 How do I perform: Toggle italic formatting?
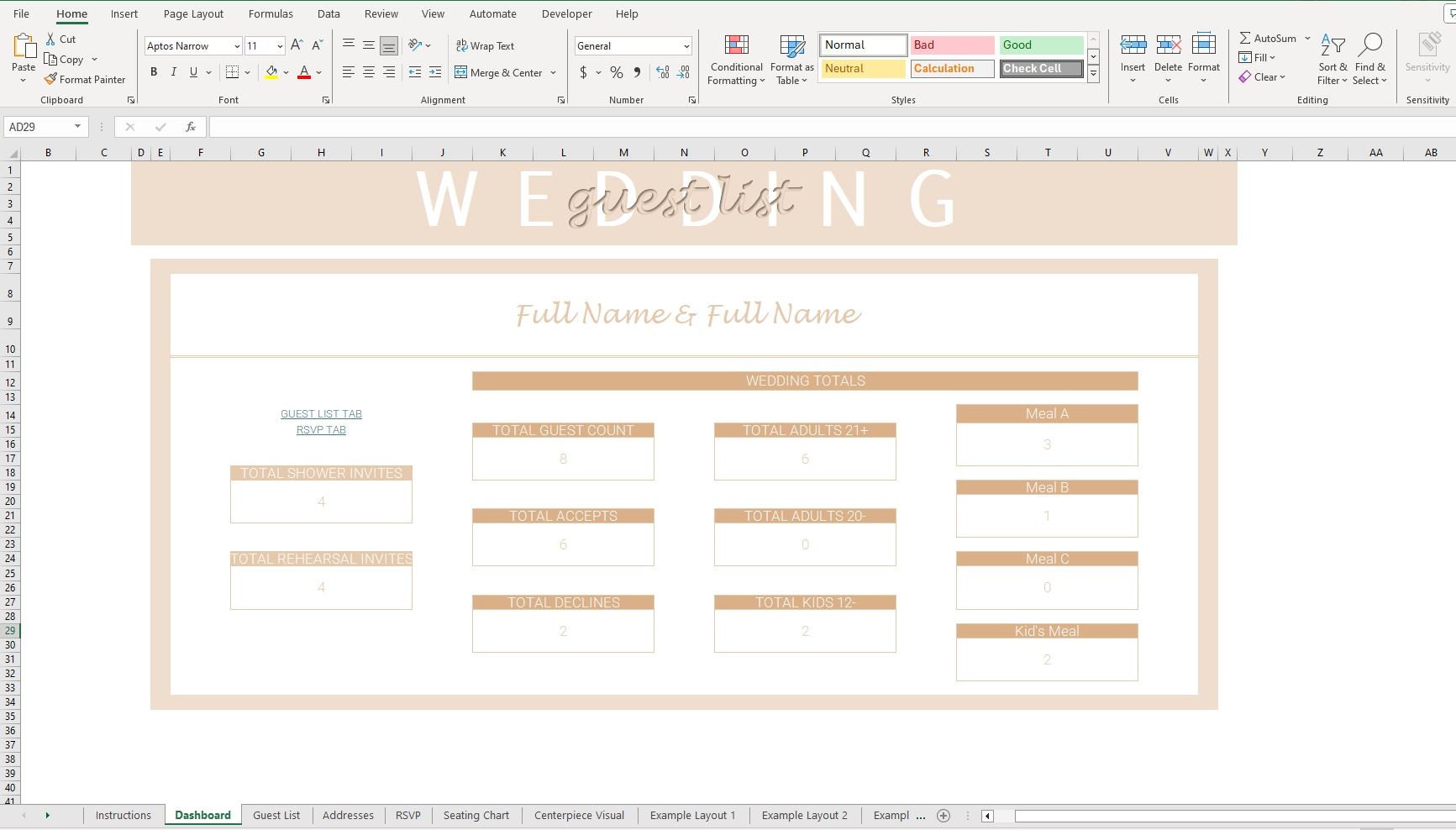click(x=173, y=72)
